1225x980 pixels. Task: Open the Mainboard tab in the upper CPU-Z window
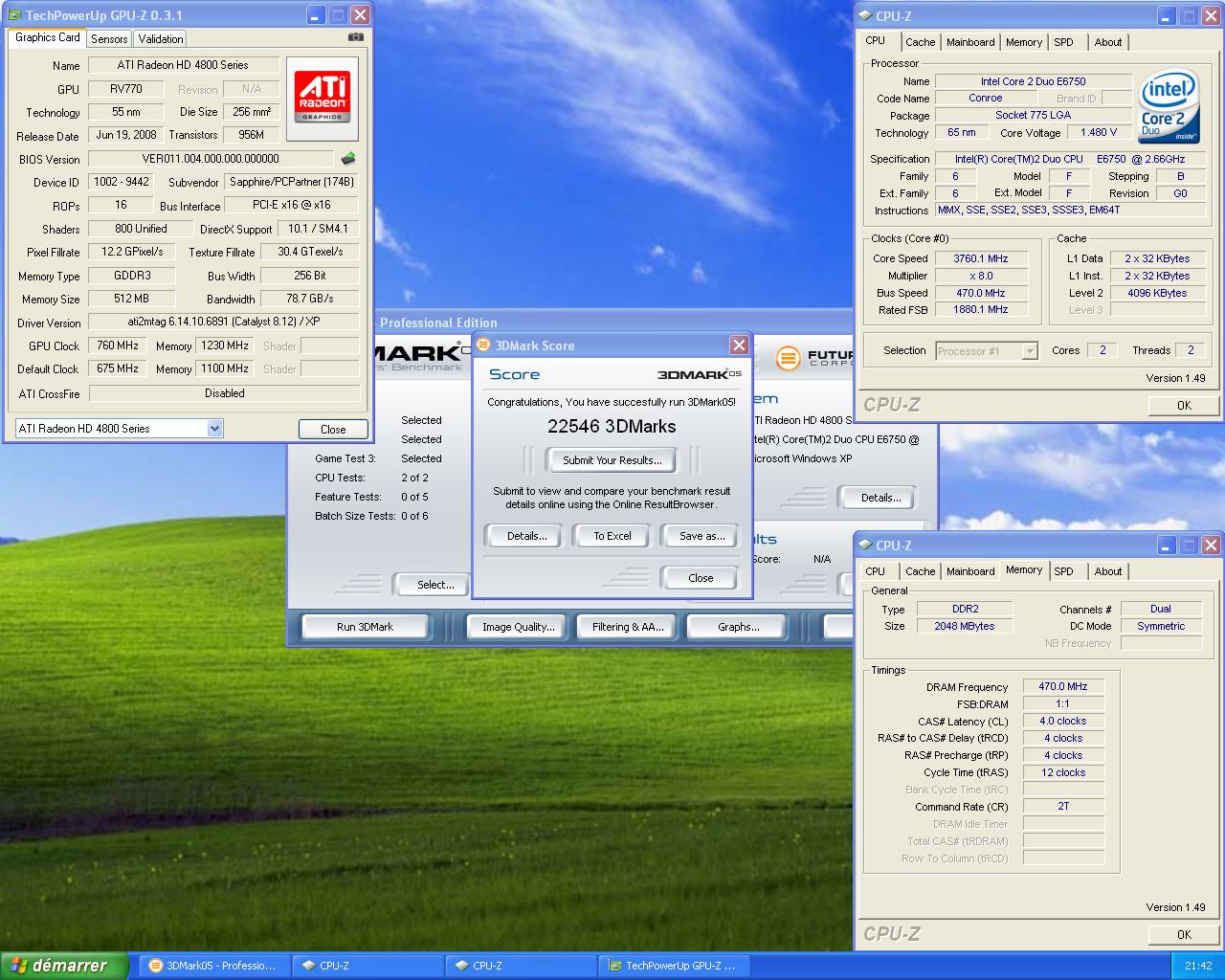(970, 42)
